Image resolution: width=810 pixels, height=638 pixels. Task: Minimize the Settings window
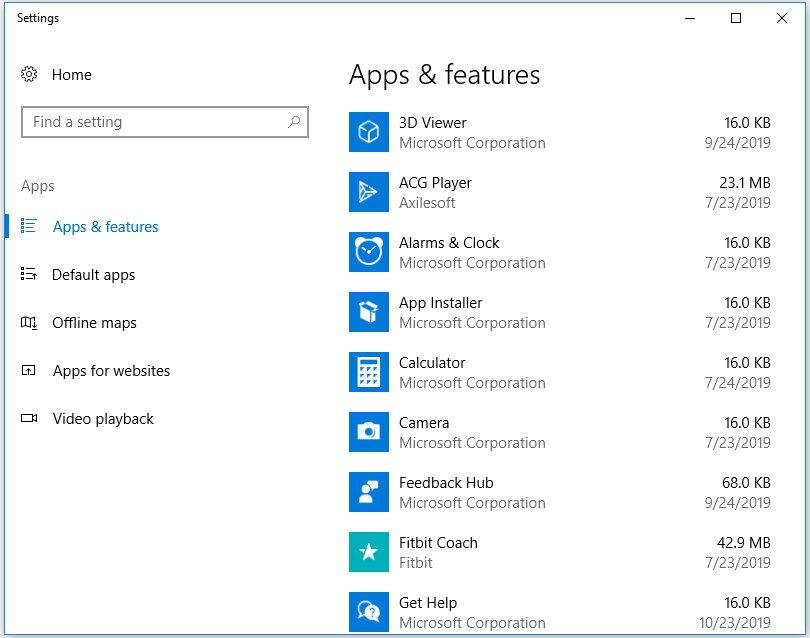(690, 18)
